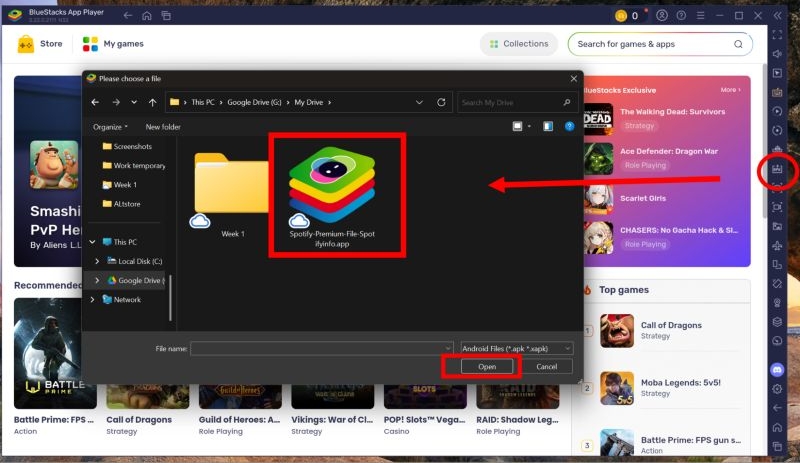Click the sidebar recent apps icon
This screenshot has width=800, height=463.
(x=777, y=446)
